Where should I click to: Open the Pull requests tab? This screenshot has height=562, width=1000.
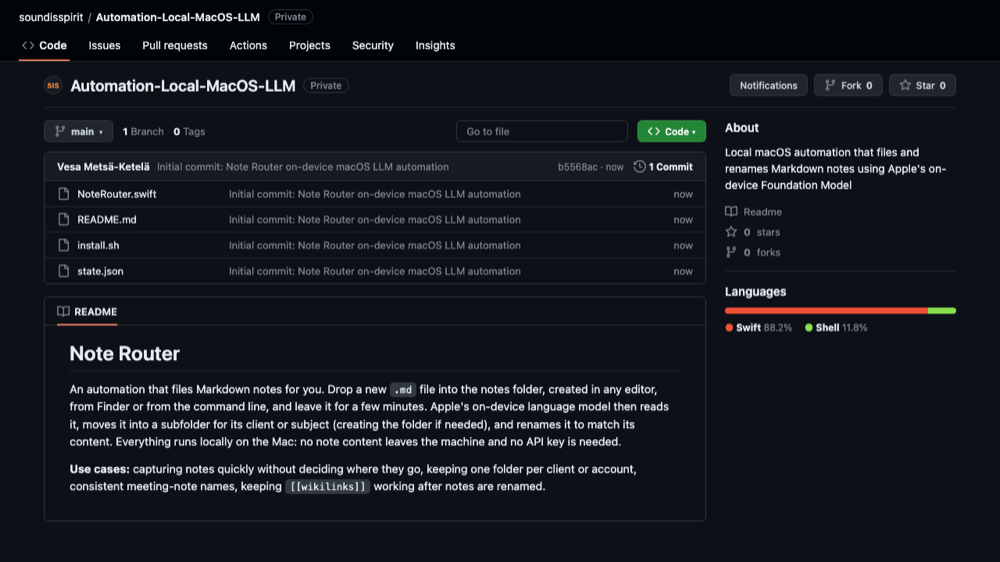(x=175, y=45)
